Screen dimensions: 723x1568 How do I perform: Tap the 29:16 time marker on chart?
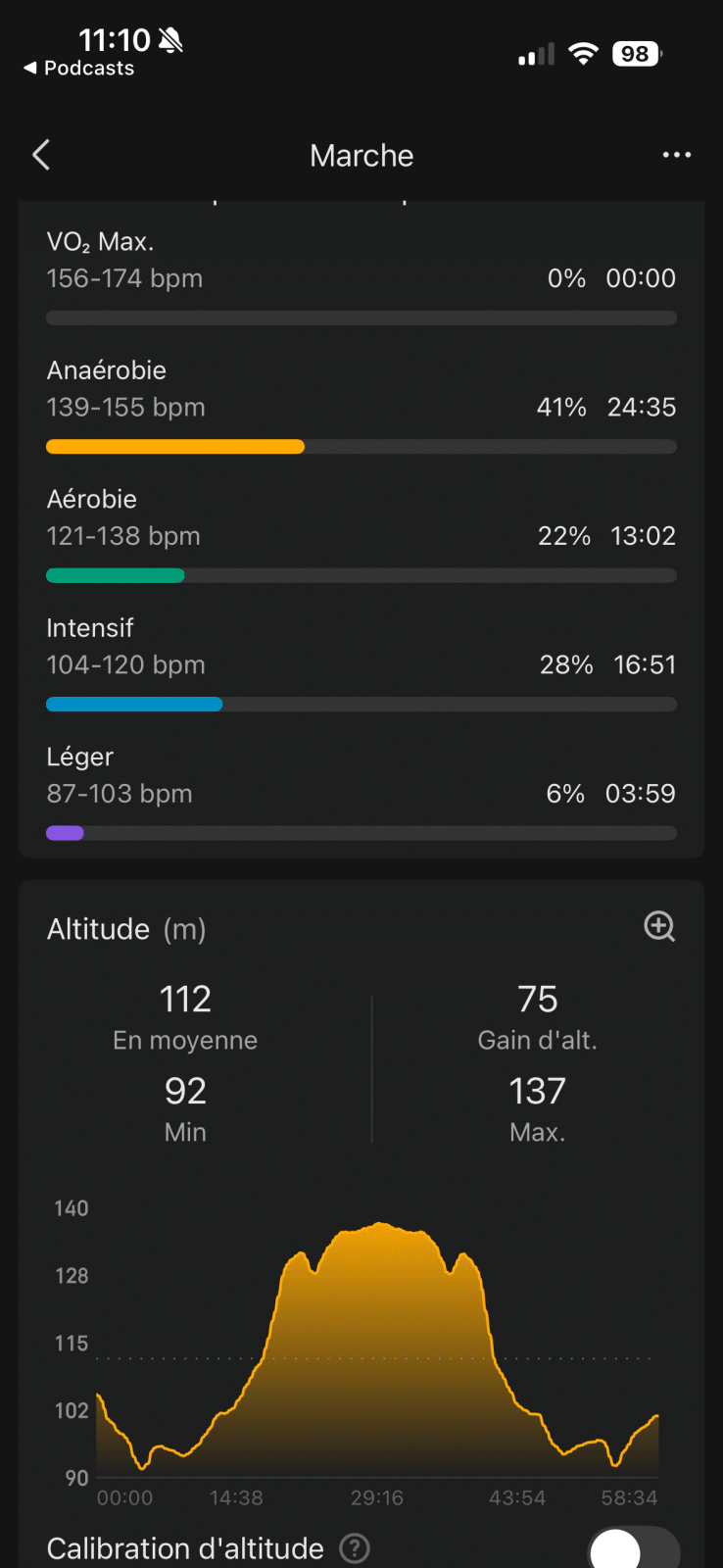[x=377, y=1498]
